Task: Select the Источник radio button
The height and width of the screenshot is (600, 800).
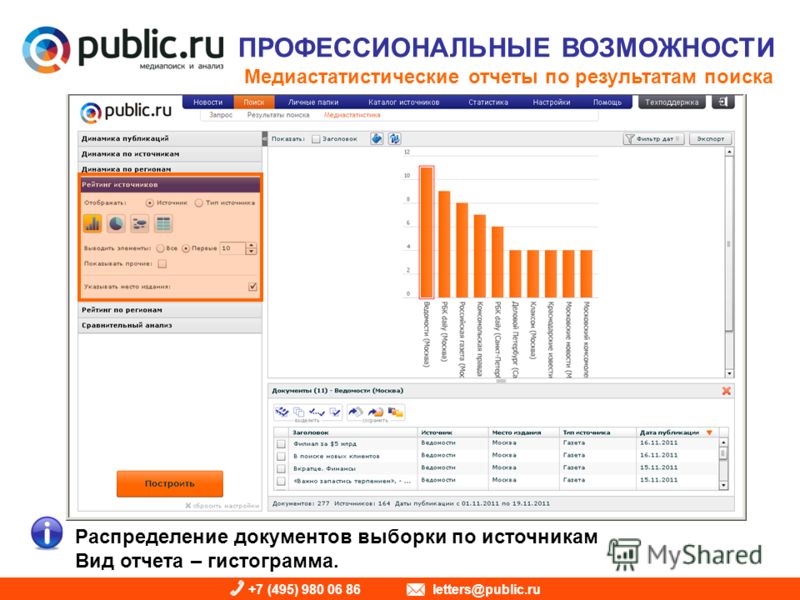Action: (x=149, y=203)
